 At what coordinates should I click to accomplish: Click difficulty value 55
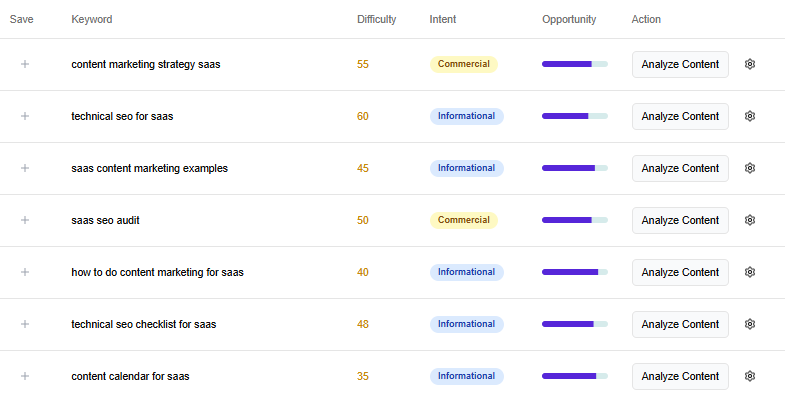click(x=362, y=65)
